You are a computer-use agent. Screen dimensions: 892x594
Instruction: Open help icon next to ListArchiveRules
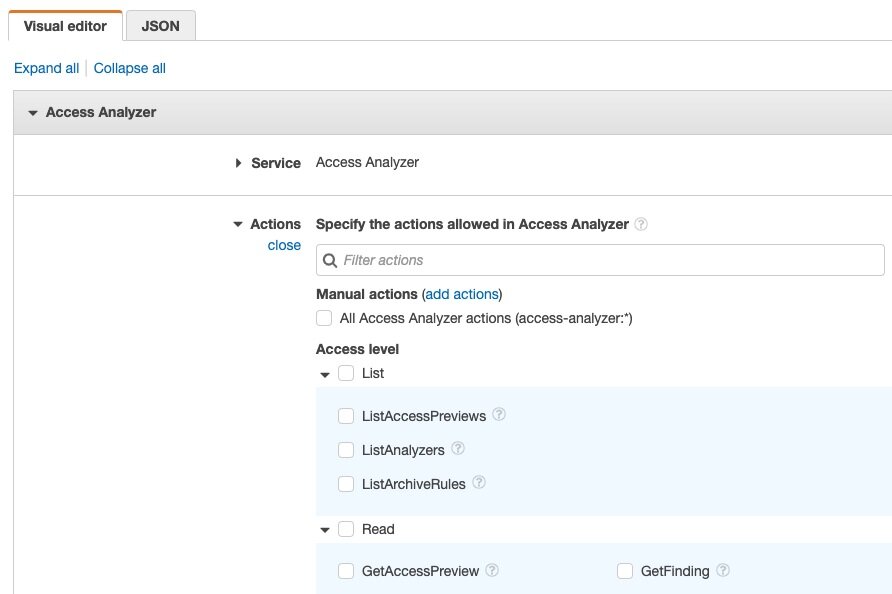tap(479, 482)
